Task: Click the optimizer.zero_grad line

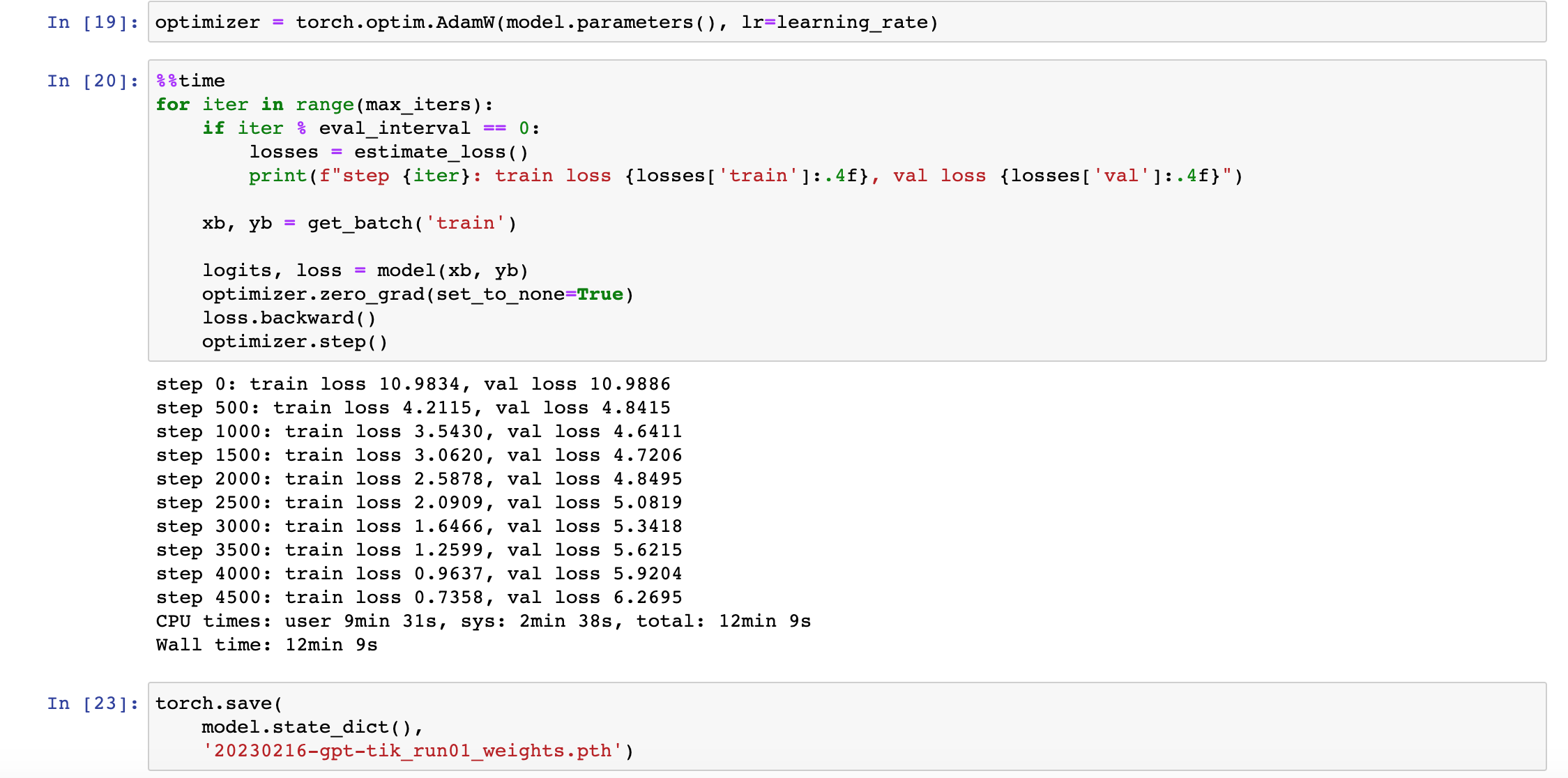Action: tap(418, 294)
